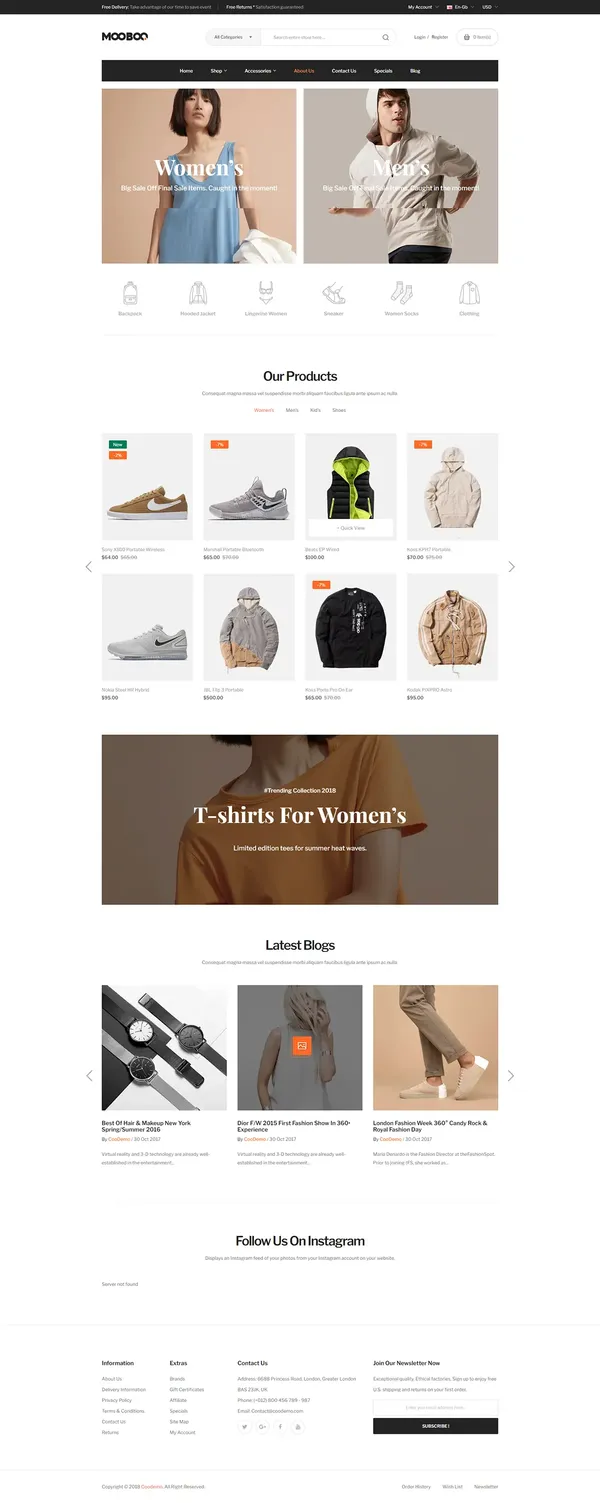Switch to the Men's products tab

pyautogui.click(x=292, y=410)
